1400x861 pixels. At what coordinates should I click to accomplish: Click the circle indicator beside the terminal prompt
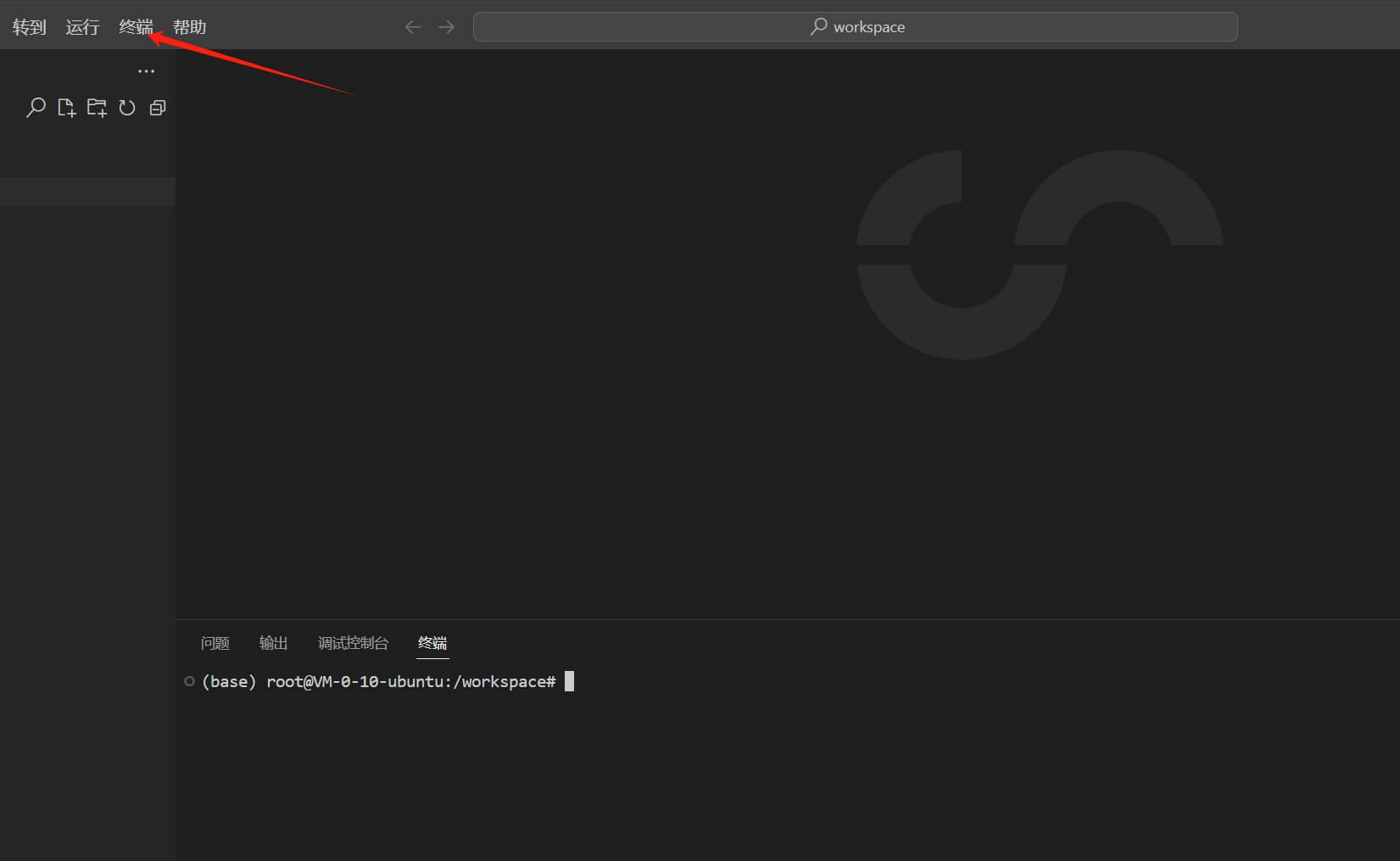pos(189,681)
